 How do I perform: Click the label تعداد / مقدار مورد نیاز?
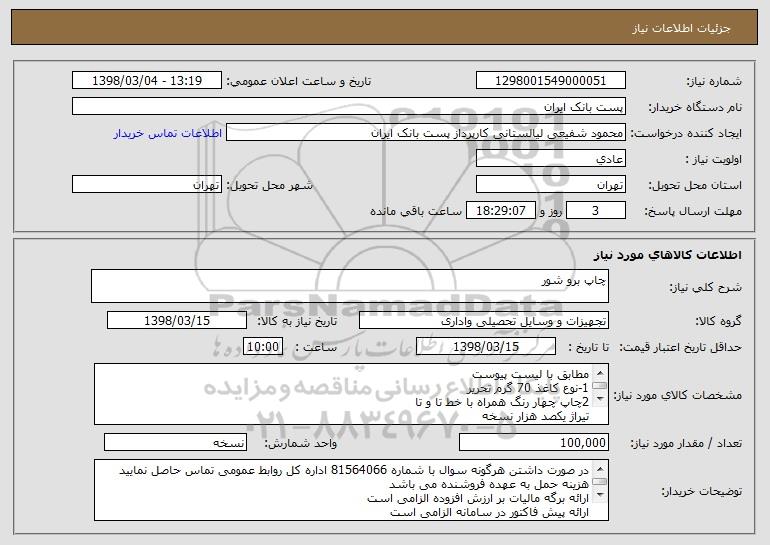tap(686, 443)
